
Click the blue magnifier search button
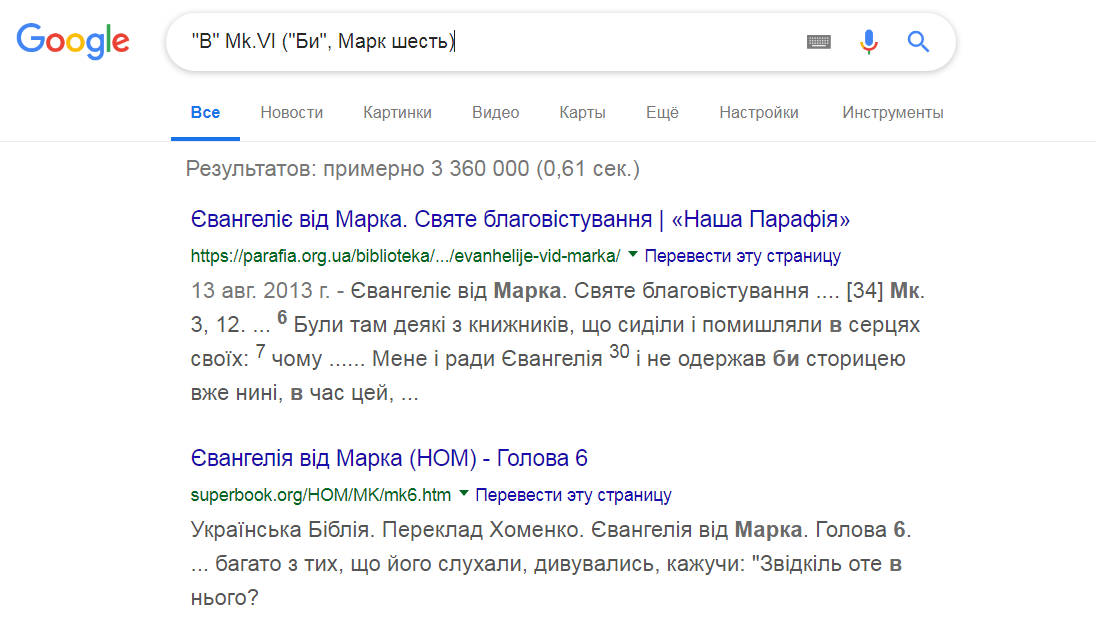pos(918,42)
